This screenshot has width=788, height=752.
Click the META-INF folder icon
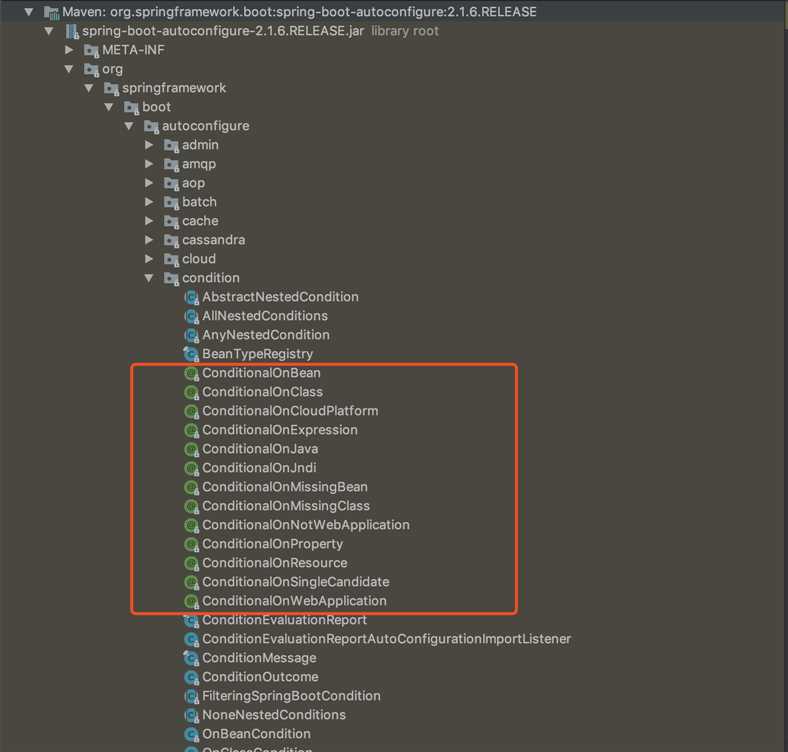[91, 50]
